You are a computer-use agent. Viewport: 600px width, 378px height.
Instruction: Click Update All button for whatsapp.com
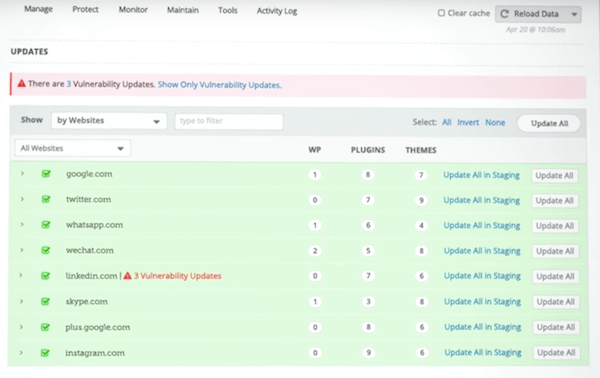point(555,226)
